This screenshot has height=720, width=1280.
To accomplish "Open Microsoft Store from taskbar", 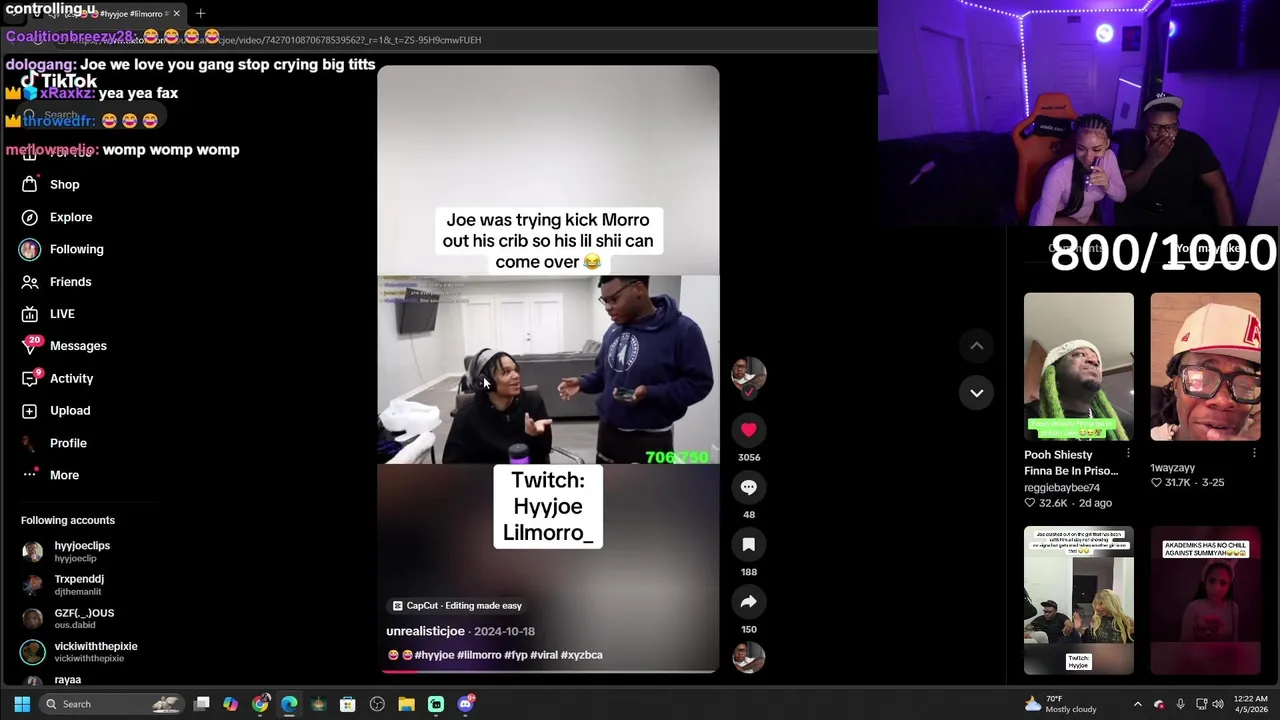I will pyautogui.click(x=348, y=704).
